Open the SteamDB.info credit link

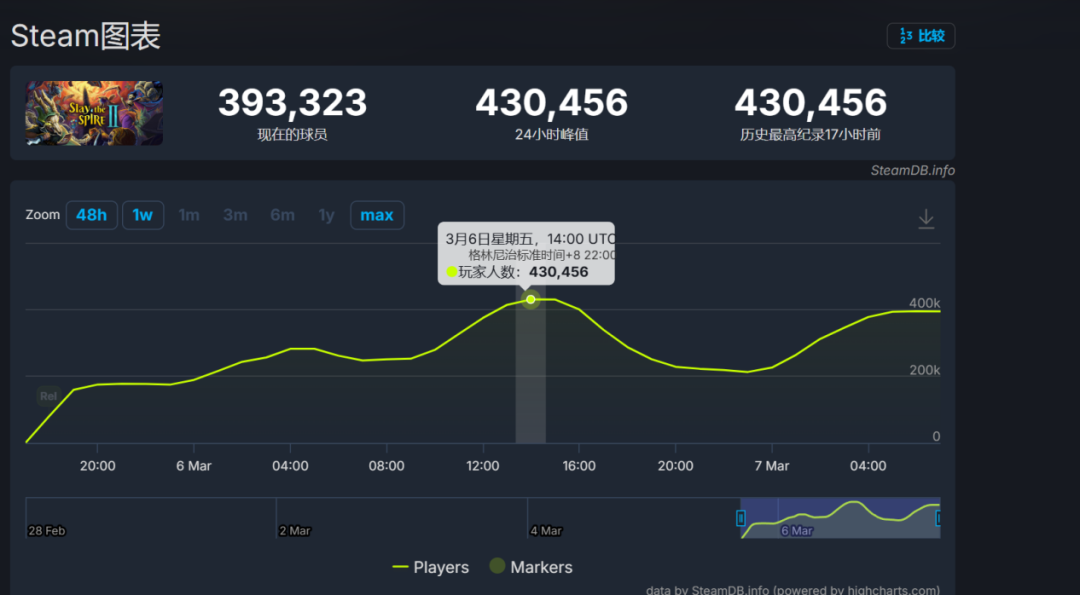[x=913, y=170]
